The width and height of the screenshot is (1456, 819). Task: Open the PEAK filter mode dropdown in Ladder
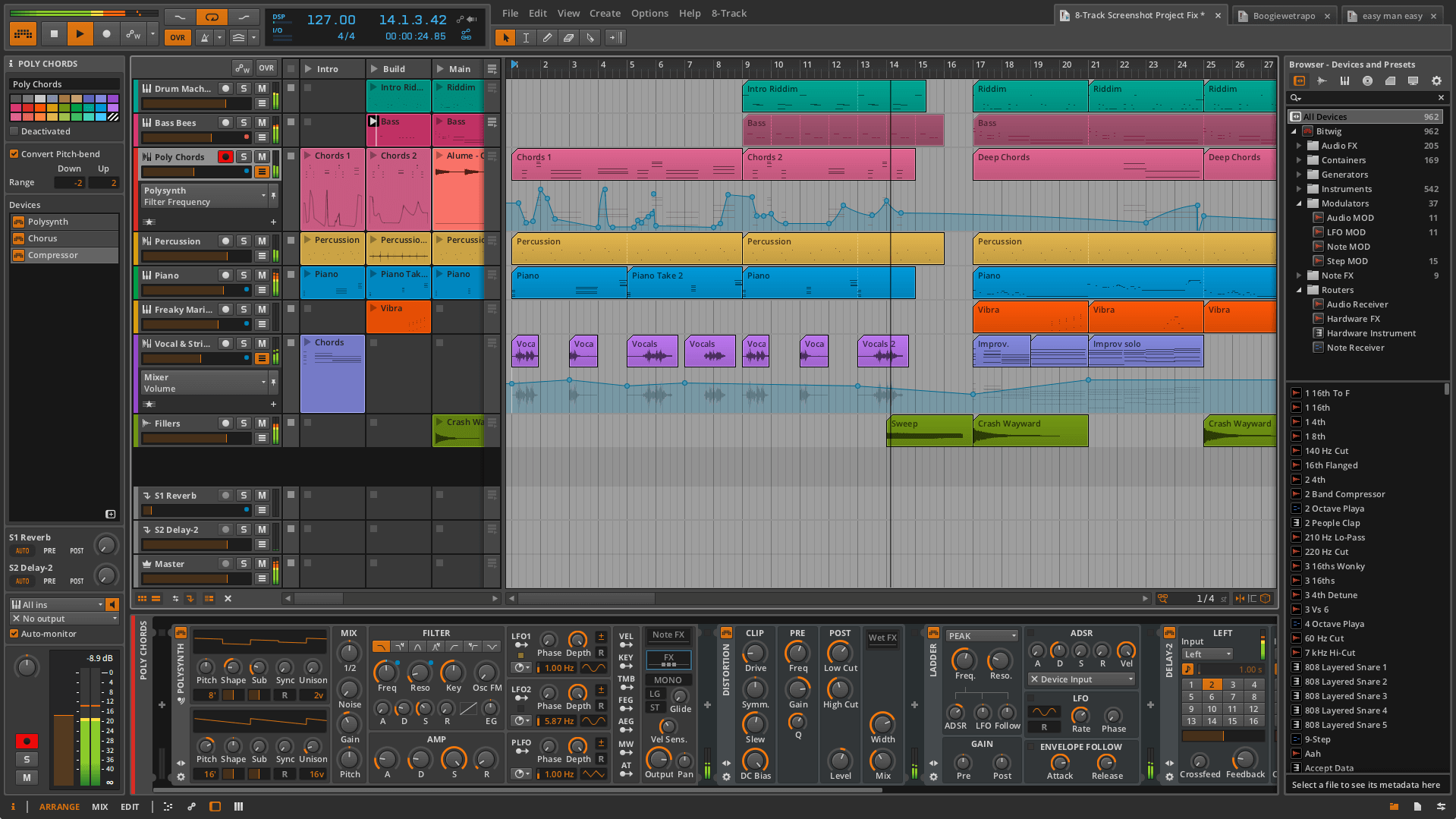pyautogui.click(x=982, y=636)
